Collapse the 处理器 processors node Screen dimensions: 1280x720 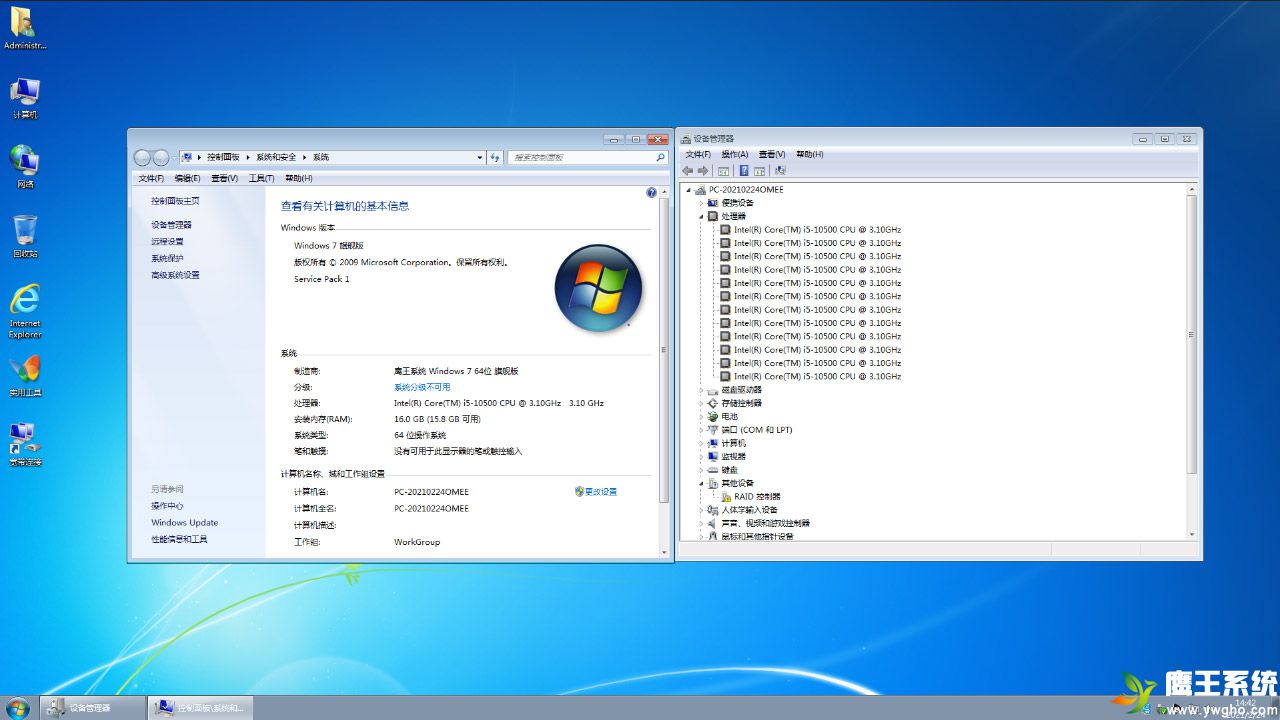(x=701, y=216)
